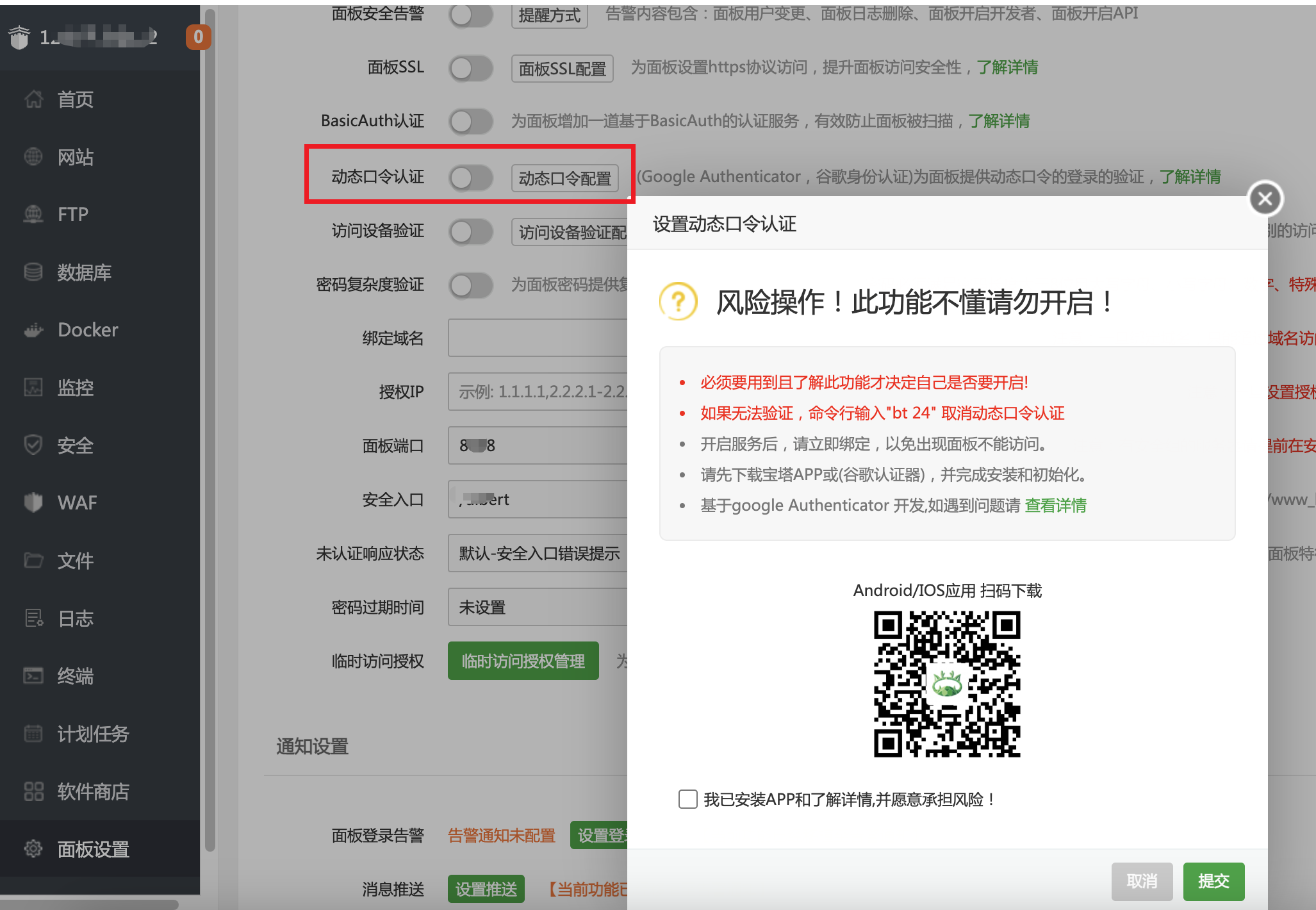
Task: Open the 计划任务 calendar icon
Action: point(33,733)
